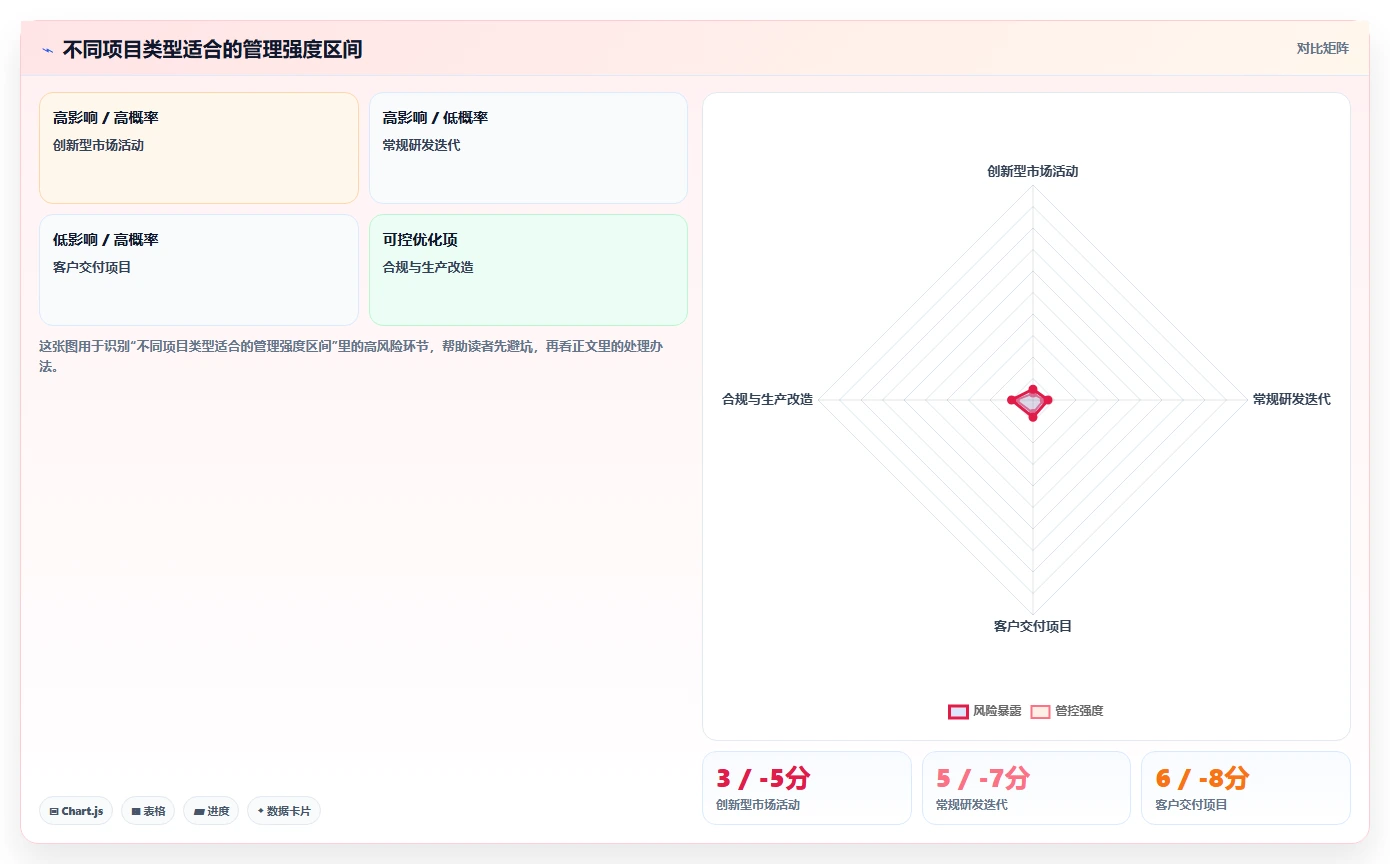Click the 数据卡片 tag icon

[261, 811]
